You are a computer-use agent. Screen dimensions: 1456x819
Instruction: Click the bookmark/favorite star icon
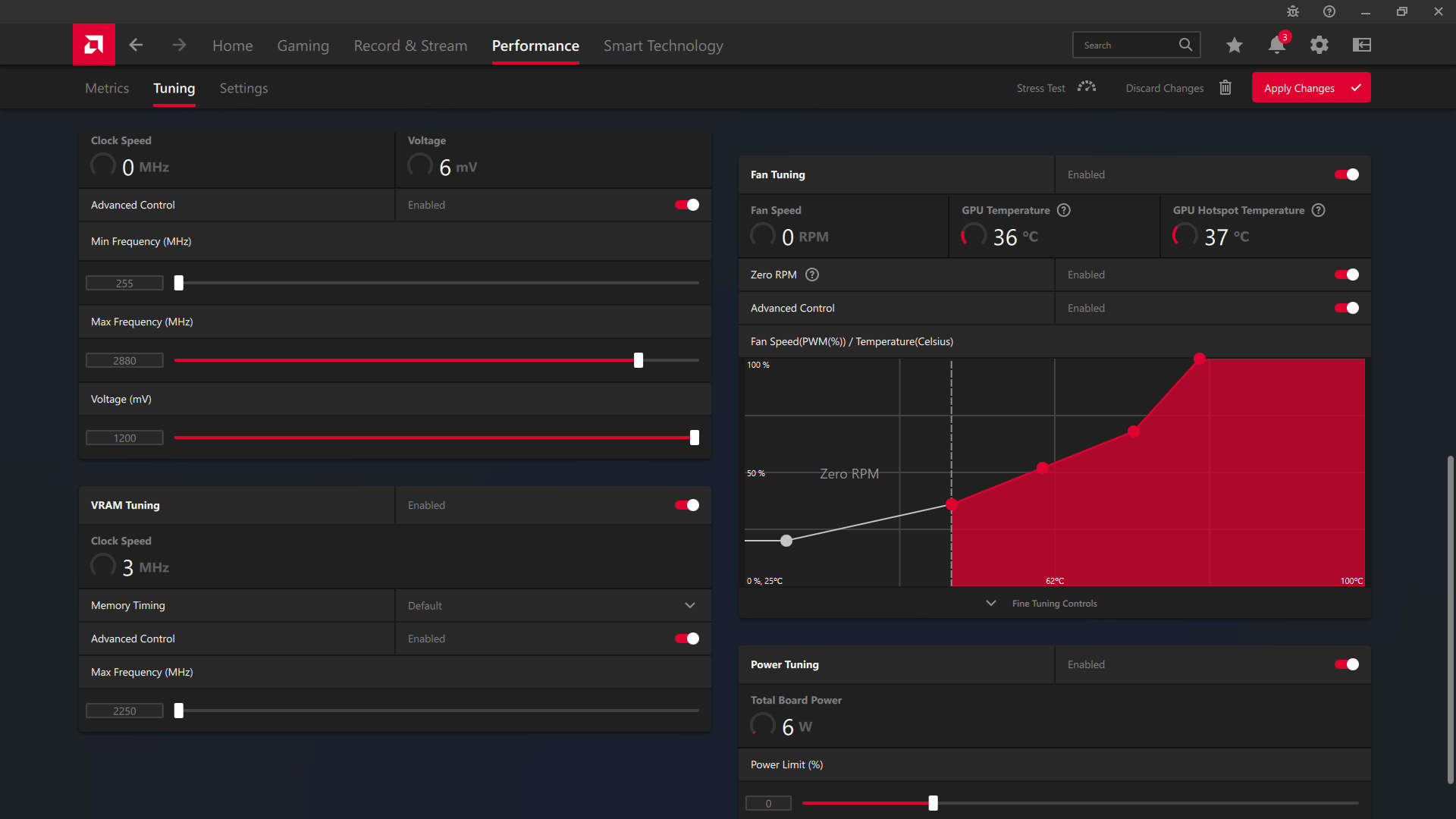click(1233, 45)
